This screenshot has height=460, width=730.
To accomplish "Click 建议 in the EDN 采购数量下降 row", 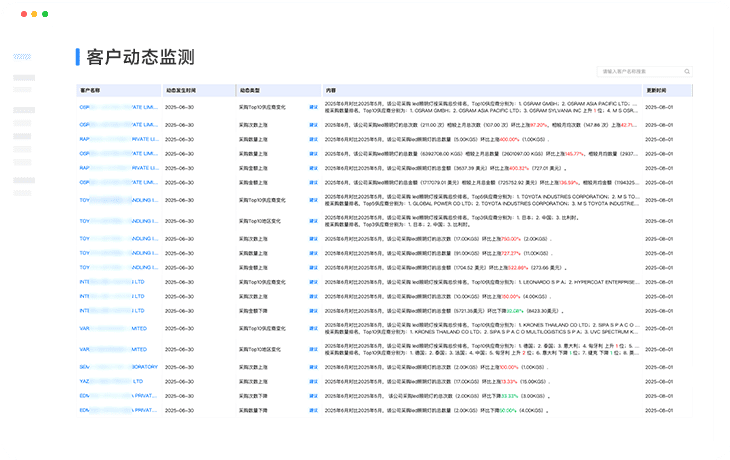I will tap(314, 410).
